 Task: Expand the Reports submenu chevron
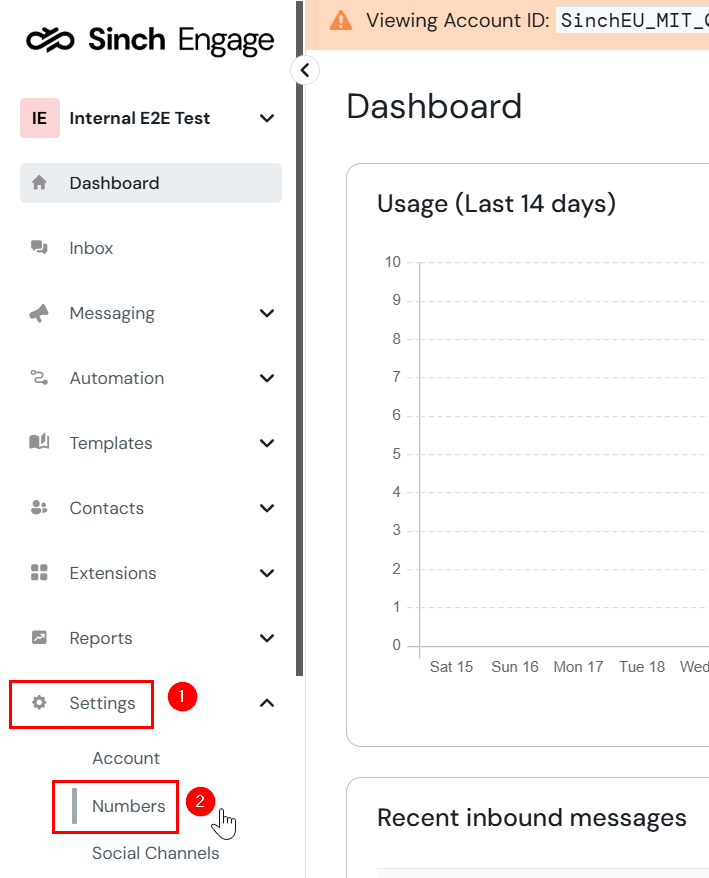click(x=267, y=638)
